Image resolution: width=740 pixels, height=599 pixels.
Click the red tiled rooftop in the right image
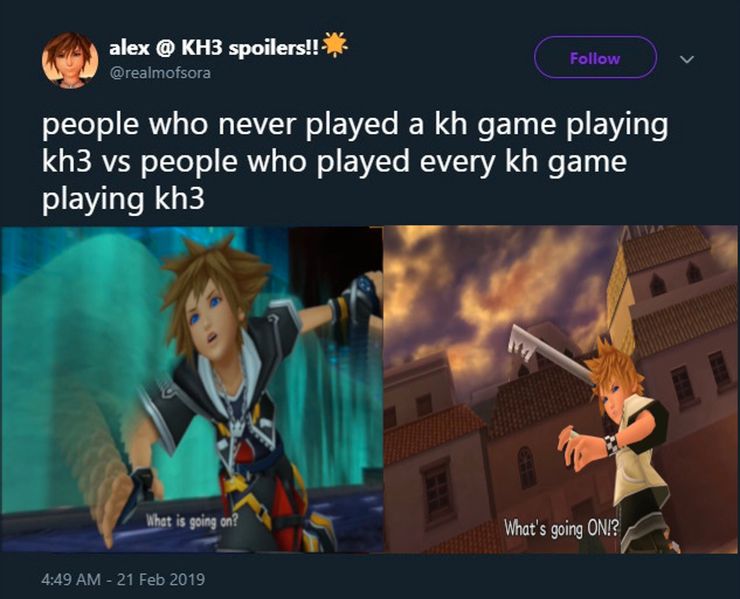pyautogui.click(x=432, y=432)
